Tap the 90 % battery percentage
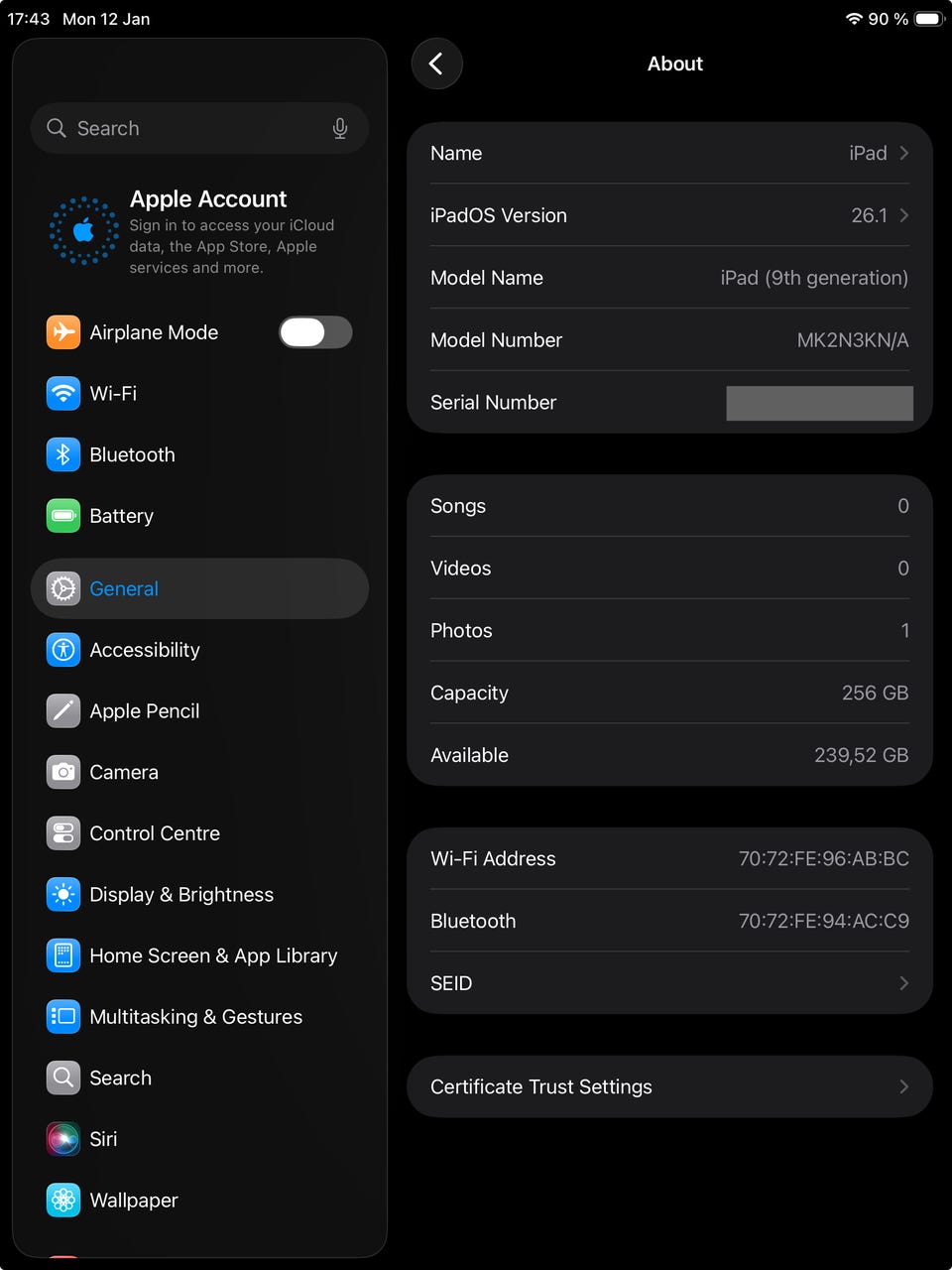The width and height of the screenshot is (952, 1270). coord(889,19)
